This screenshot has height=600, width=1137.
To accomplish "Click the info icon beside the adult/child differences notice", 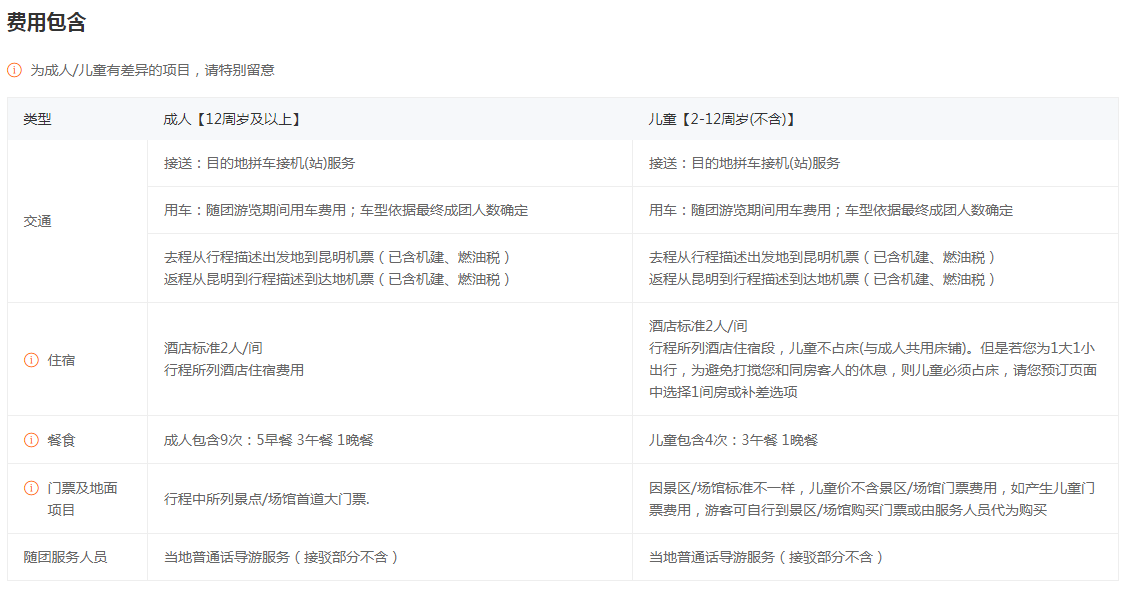I will click(x=14, y=70).
